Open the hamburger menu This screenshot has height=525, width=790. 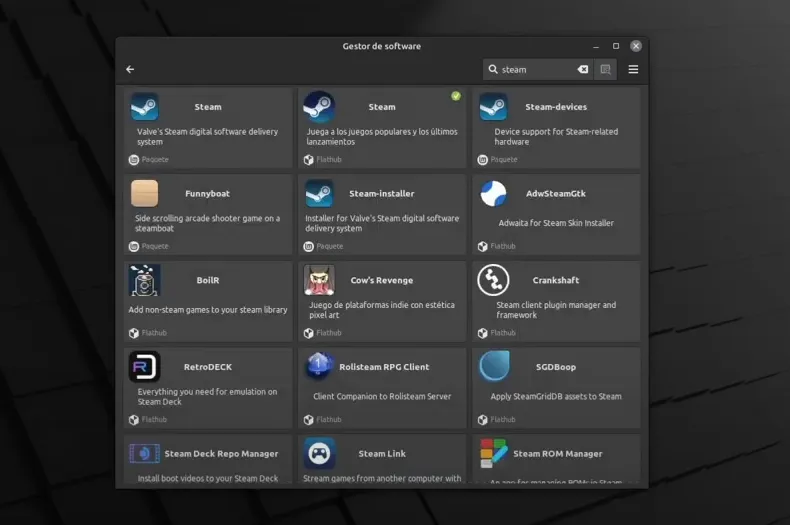(633, 70)
